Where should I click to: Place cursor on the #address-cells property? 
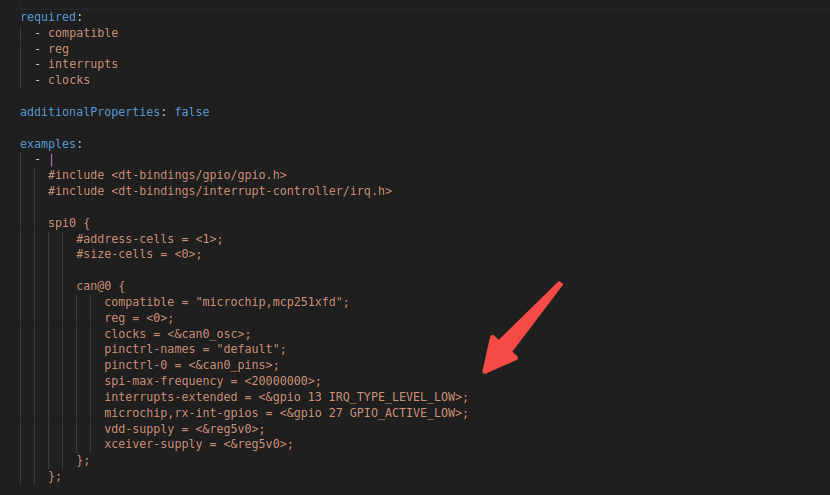pyautogui.click(x=129, y=238)
